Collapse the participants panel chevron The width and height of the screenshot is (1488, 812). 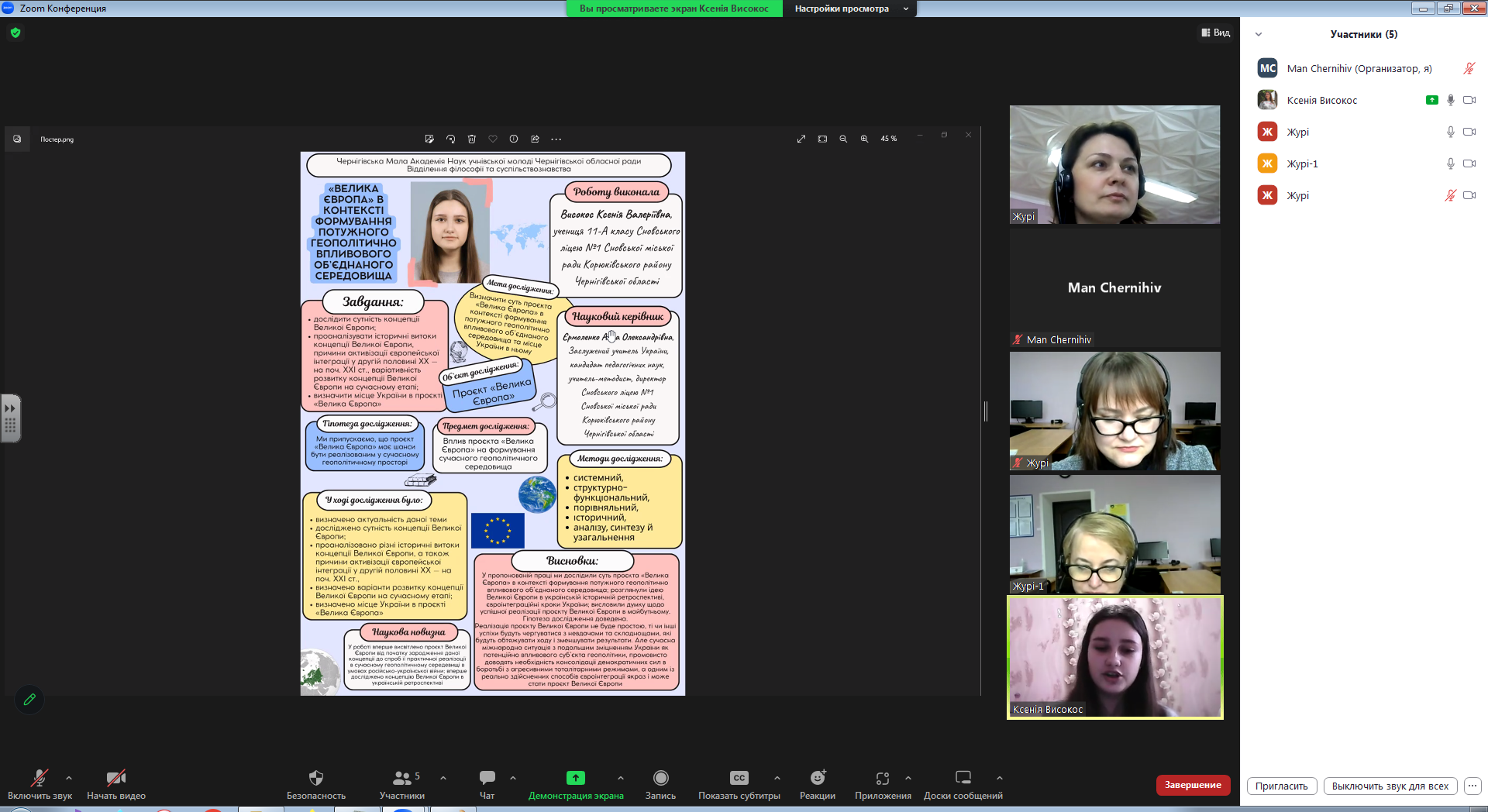tap(1259, 34)
